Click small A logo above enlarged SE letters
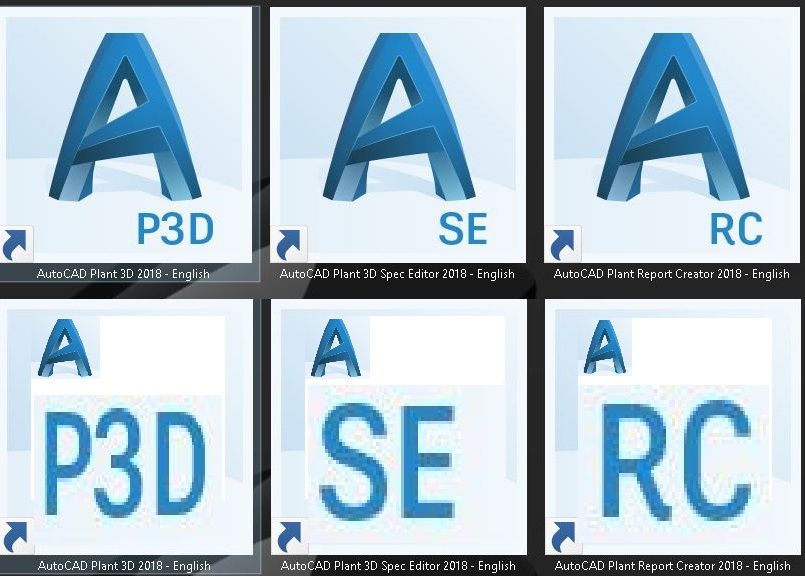 point(336,348)
